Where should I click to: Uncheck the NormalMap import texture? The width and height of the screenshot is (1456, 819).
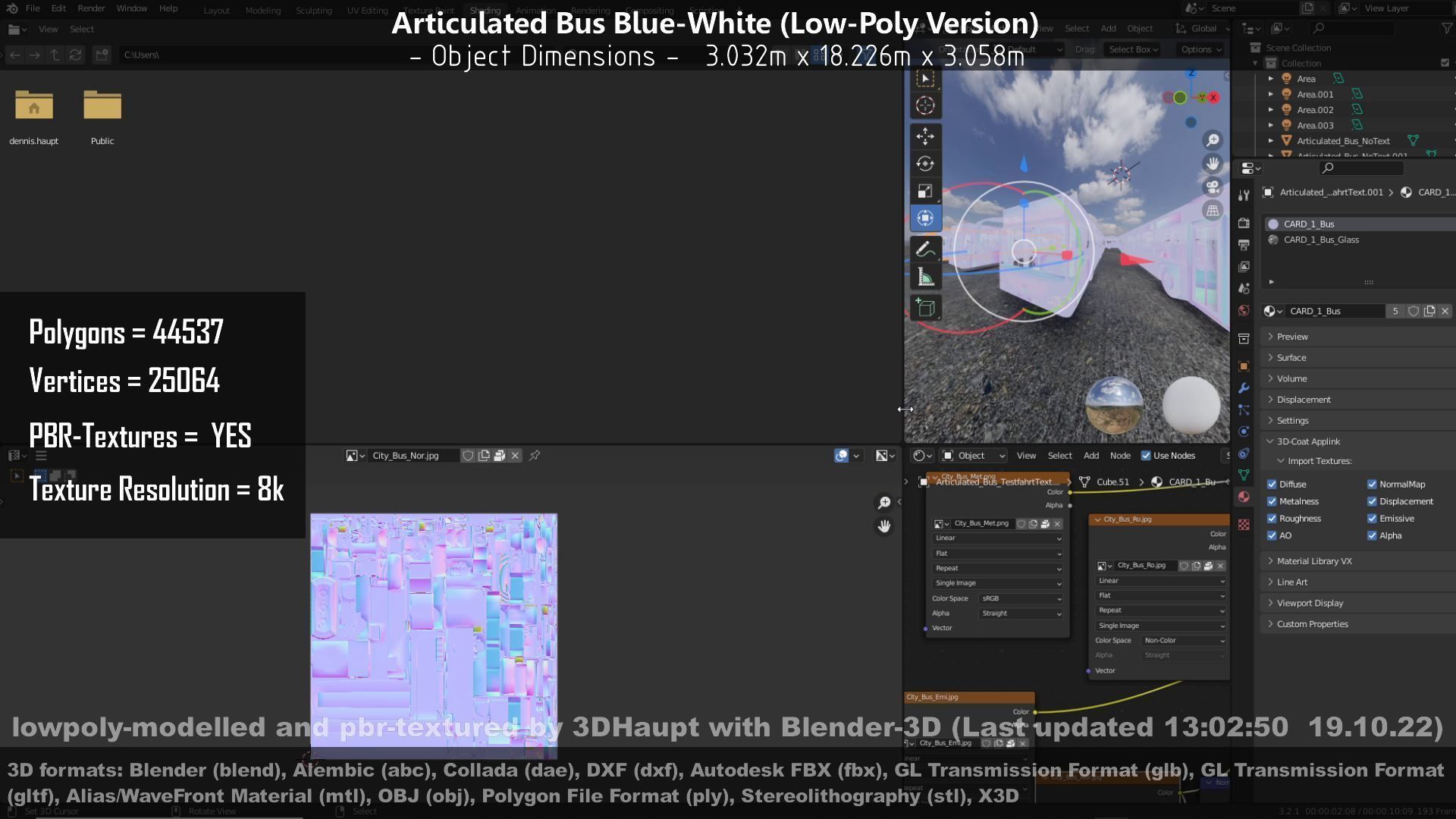1372,485
